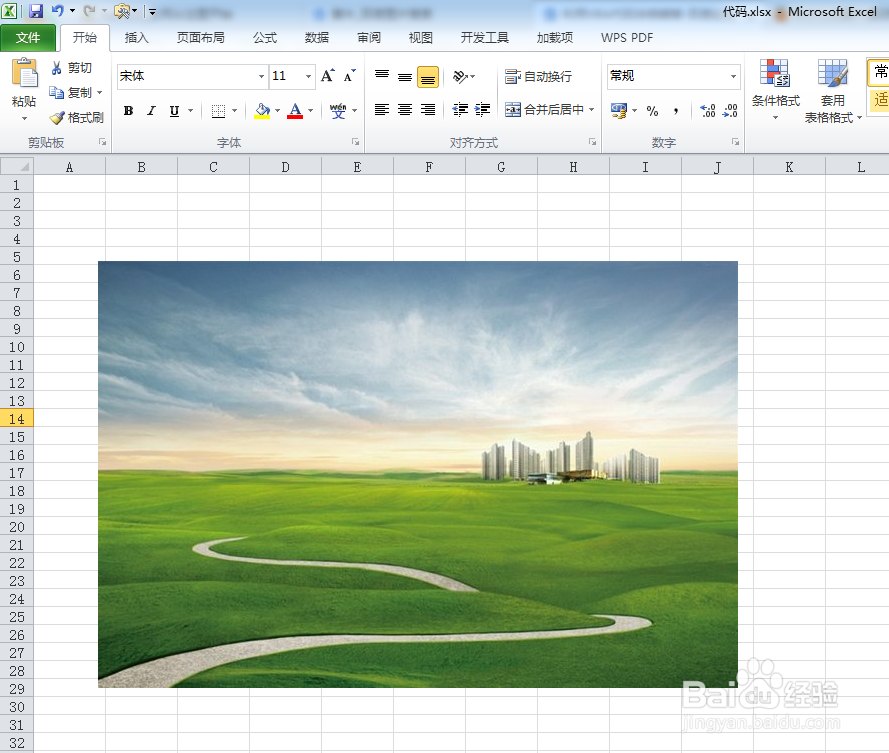Image resolution: width=889 pixels, height=753 pixels.
Task: Decrease the cell indent
Action: 460,109
